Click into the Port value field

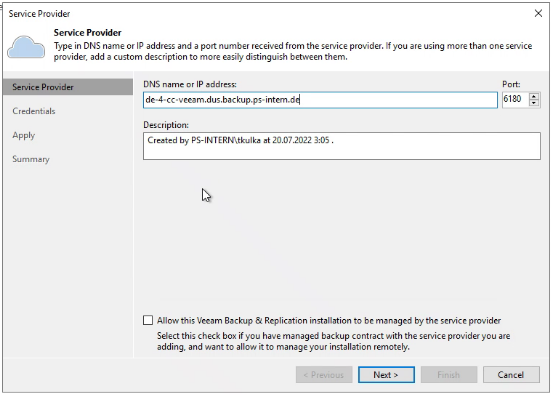[x=516, y=99]
